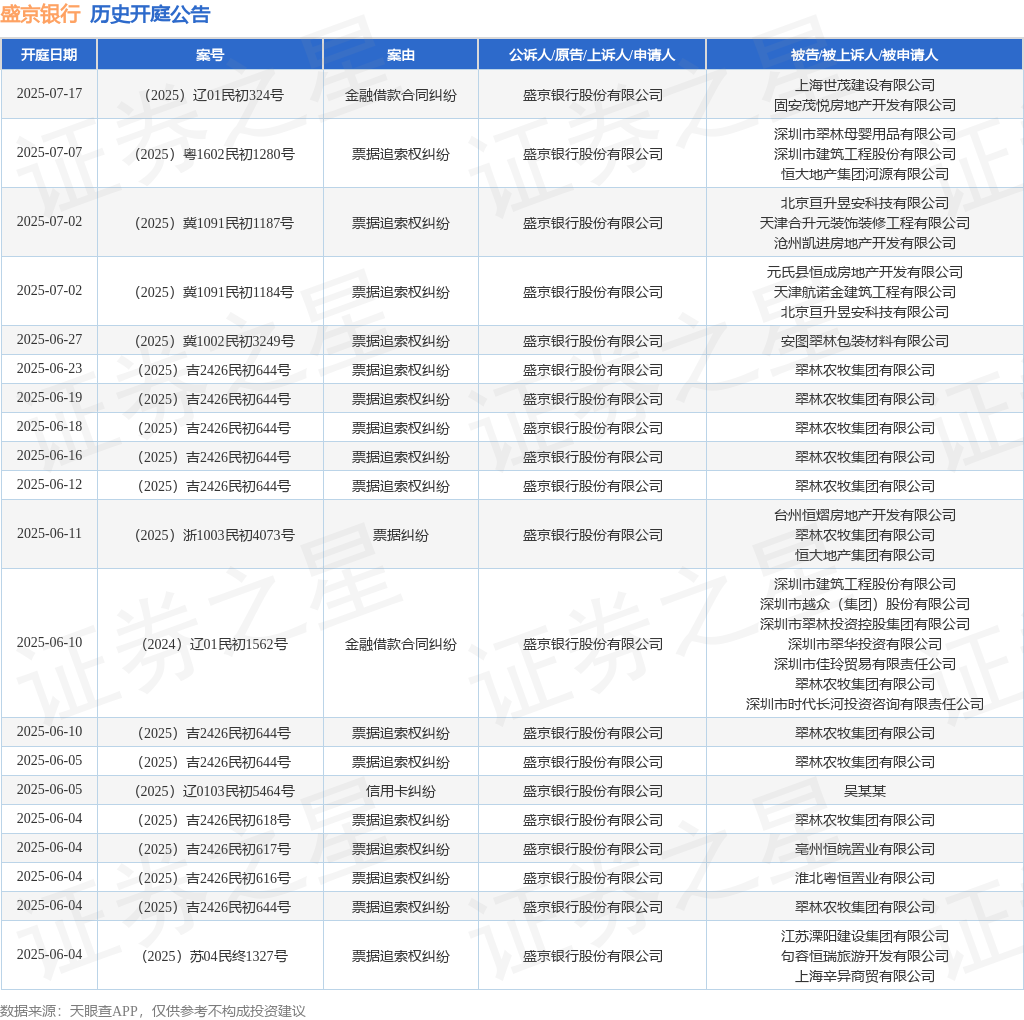Click the 票据纠纷 cell for case 浙1003民初4073号
The image size is (1024, 1020).
pyautogui.click(x=400, y=534)
